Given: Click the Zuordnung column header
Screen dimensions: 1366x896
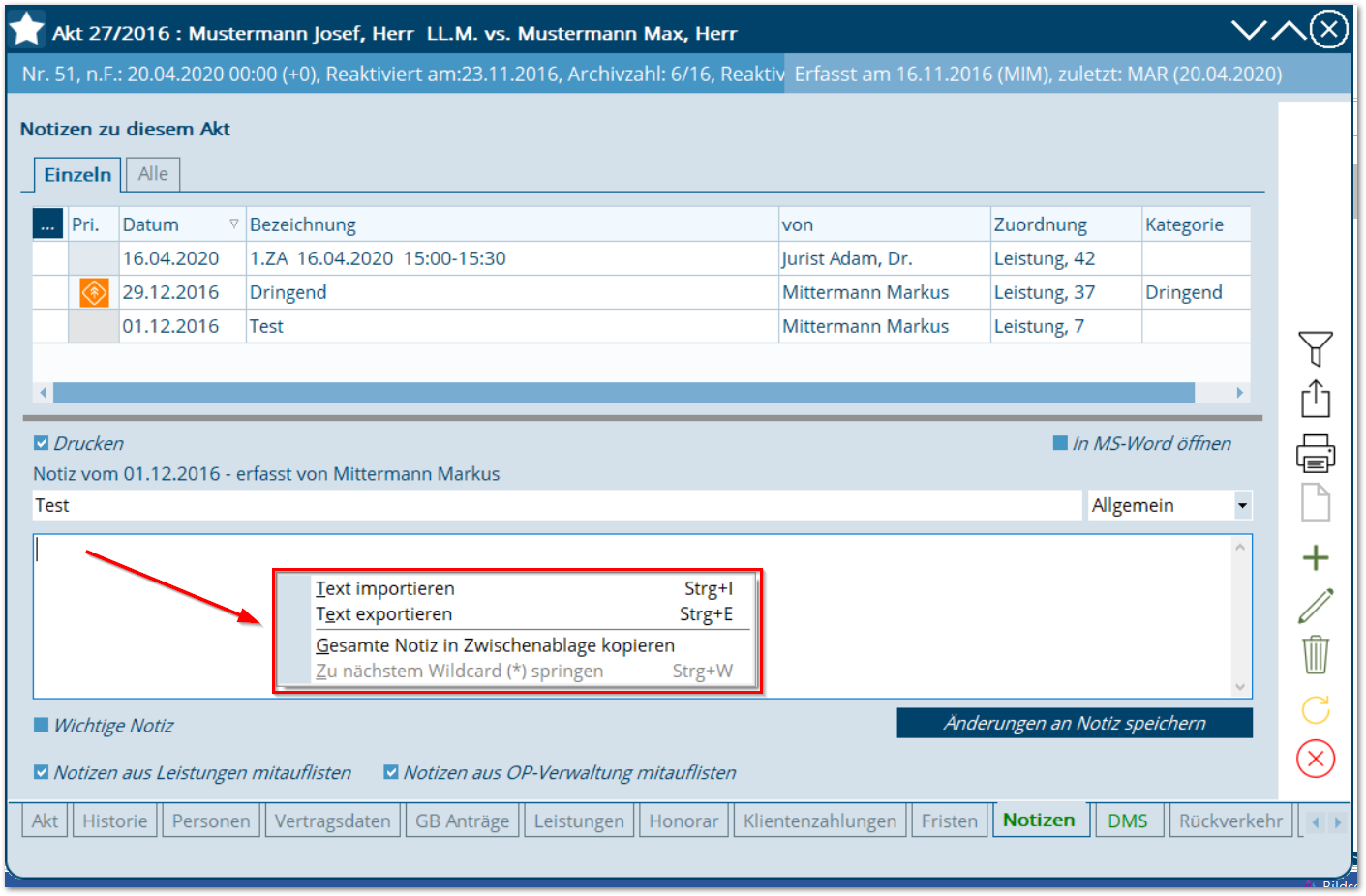Looking at the screenshot, I should coord(1066,224).
